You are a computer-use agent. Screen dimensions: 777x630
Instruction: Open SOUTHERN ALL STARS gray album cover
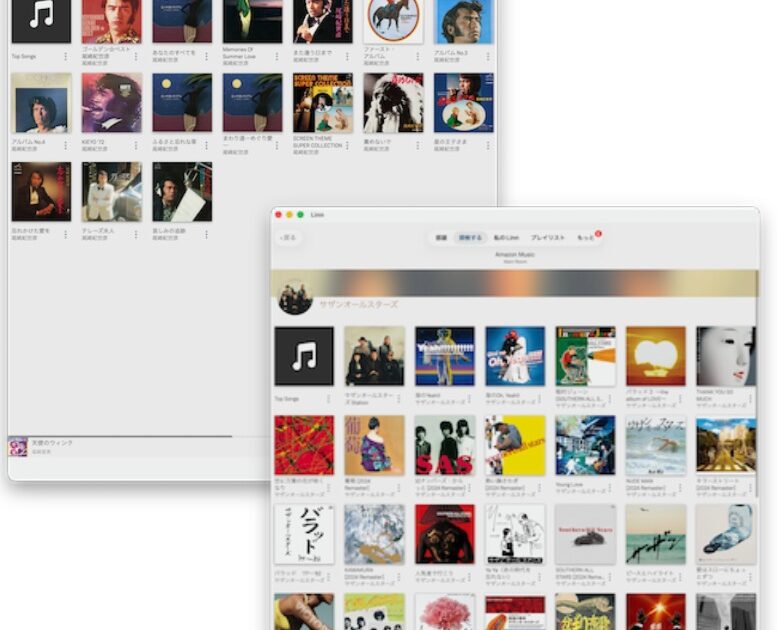(x=585, y=534)
